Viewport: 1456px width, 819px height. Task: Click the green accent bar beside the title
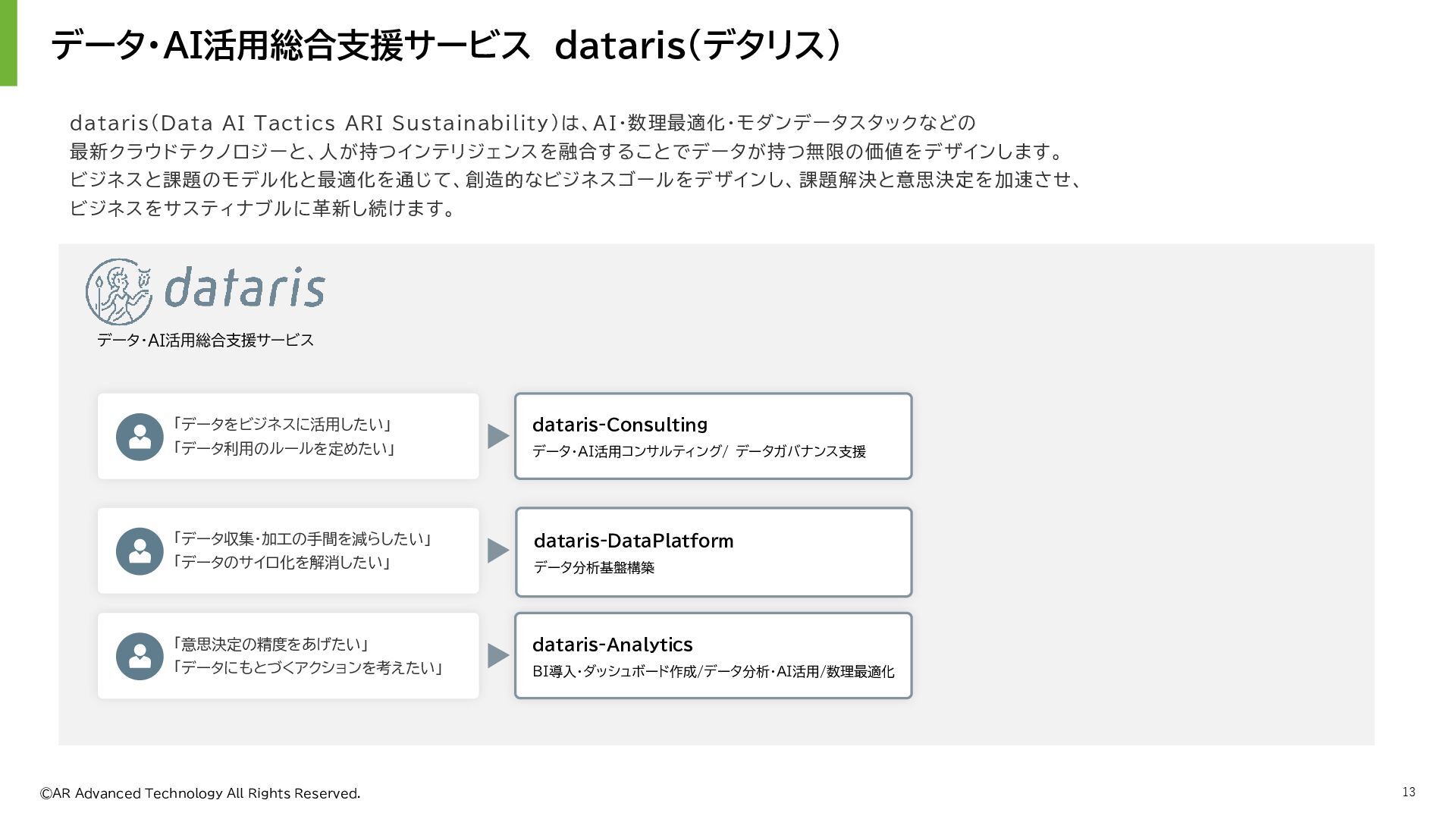[x=8, y=42]
